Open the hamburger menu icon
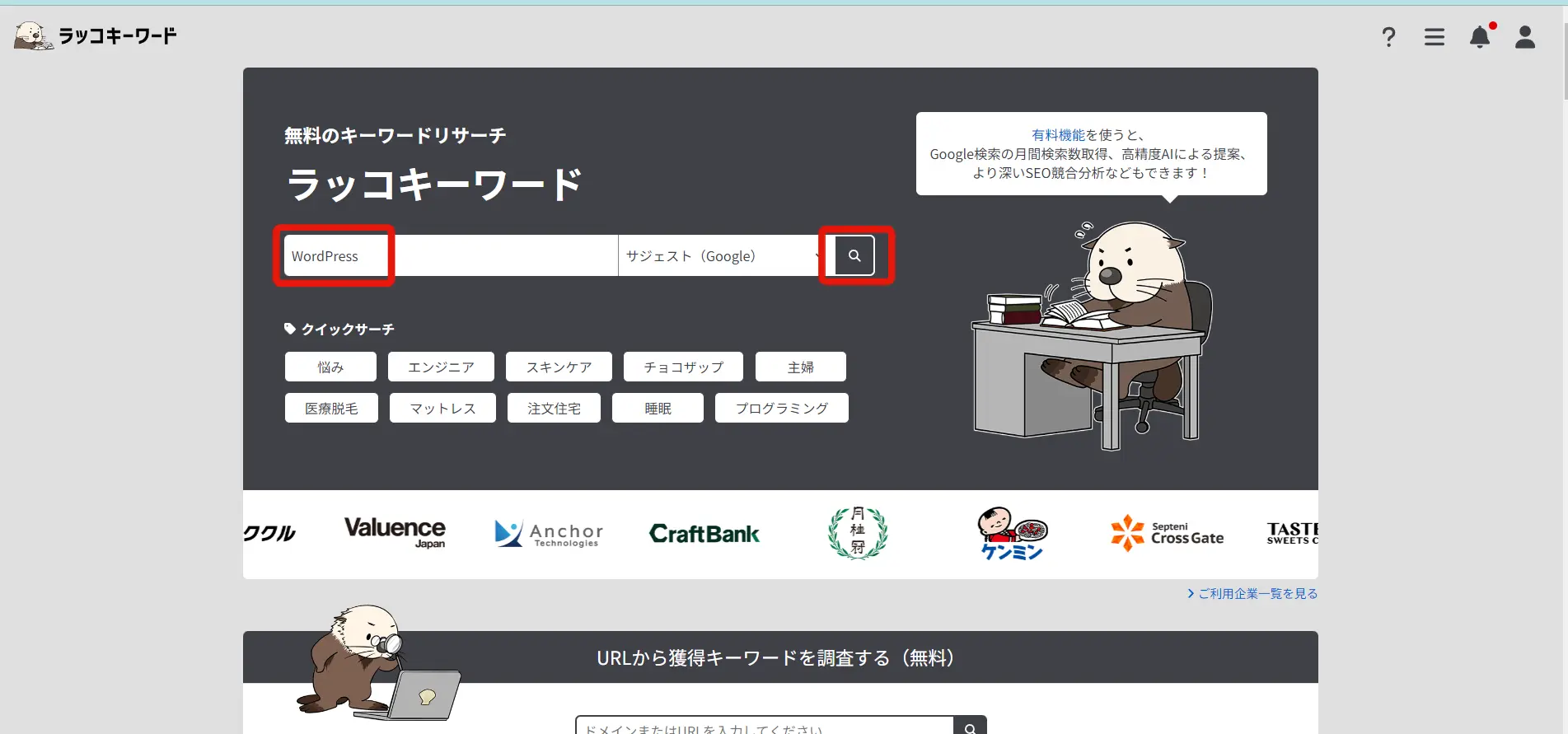Image resolution: width=1568 pixels, height=734 pixels. click(x=1435, y=37)
